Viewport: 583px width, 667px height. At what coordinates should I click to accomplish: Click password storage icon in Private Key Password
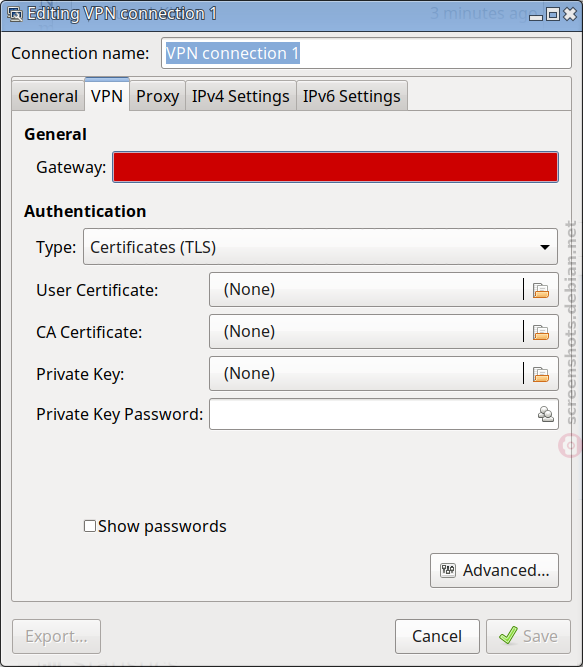coord(546,414)
